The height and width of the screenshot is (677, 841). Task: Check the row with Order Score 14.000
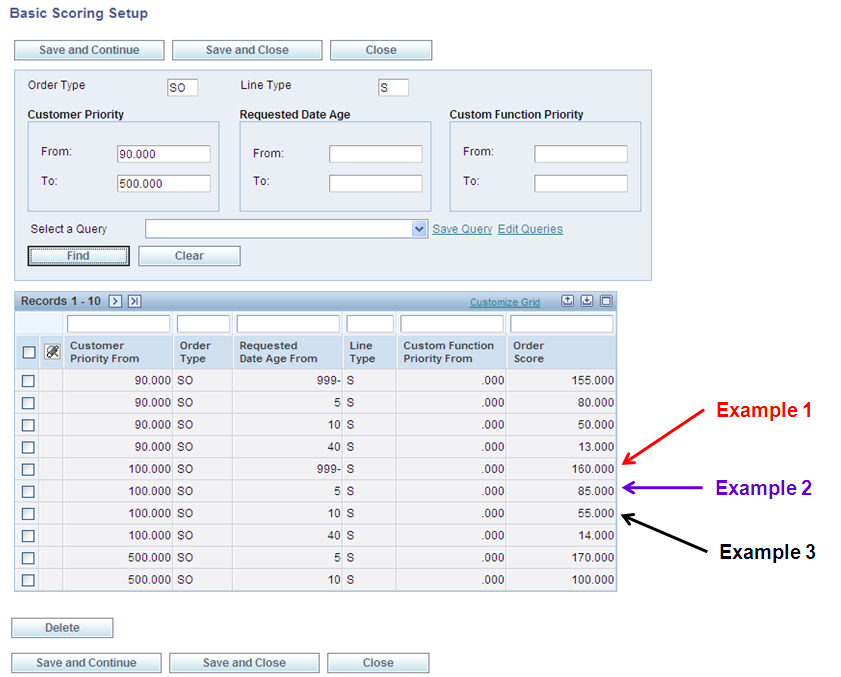28,536
